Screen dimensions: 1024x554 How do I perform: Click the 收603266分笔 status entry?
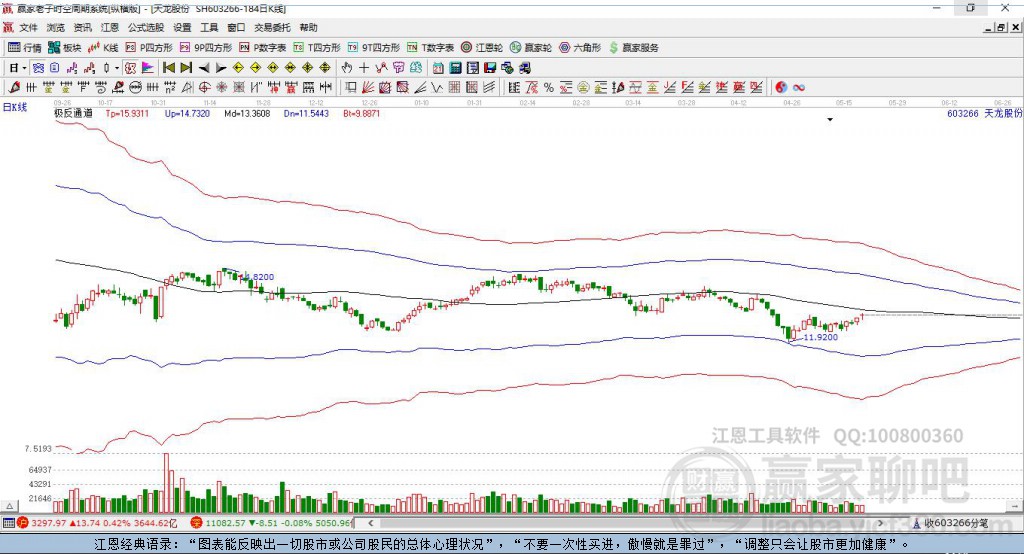(x=951, y=523)
